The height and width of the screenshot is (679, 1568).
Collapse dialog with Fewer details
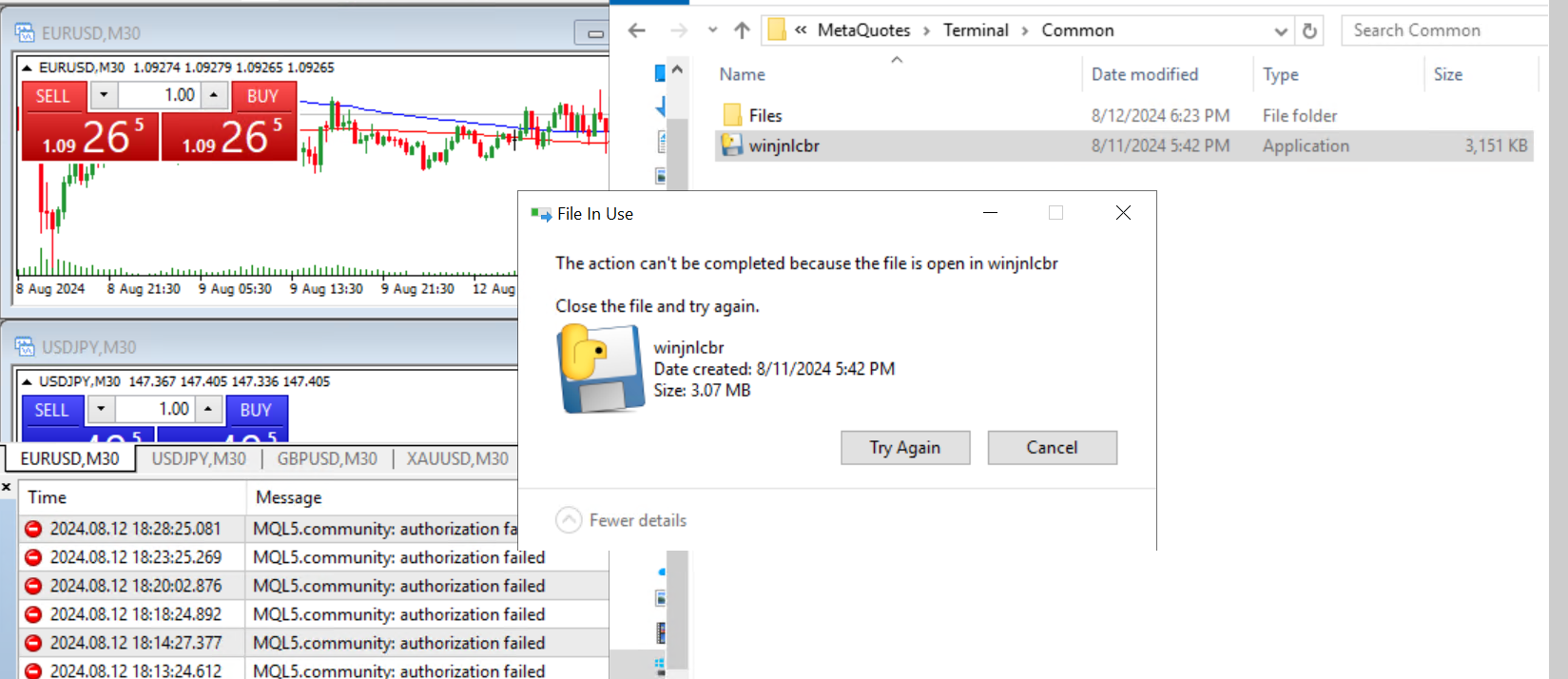point(621,520)
